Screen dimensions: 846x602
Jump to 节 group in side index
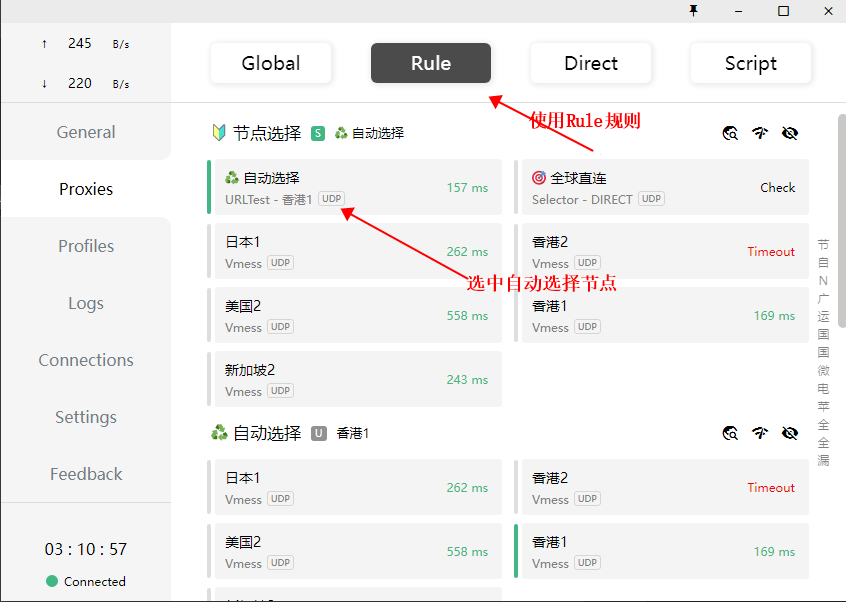coord(823,244)
